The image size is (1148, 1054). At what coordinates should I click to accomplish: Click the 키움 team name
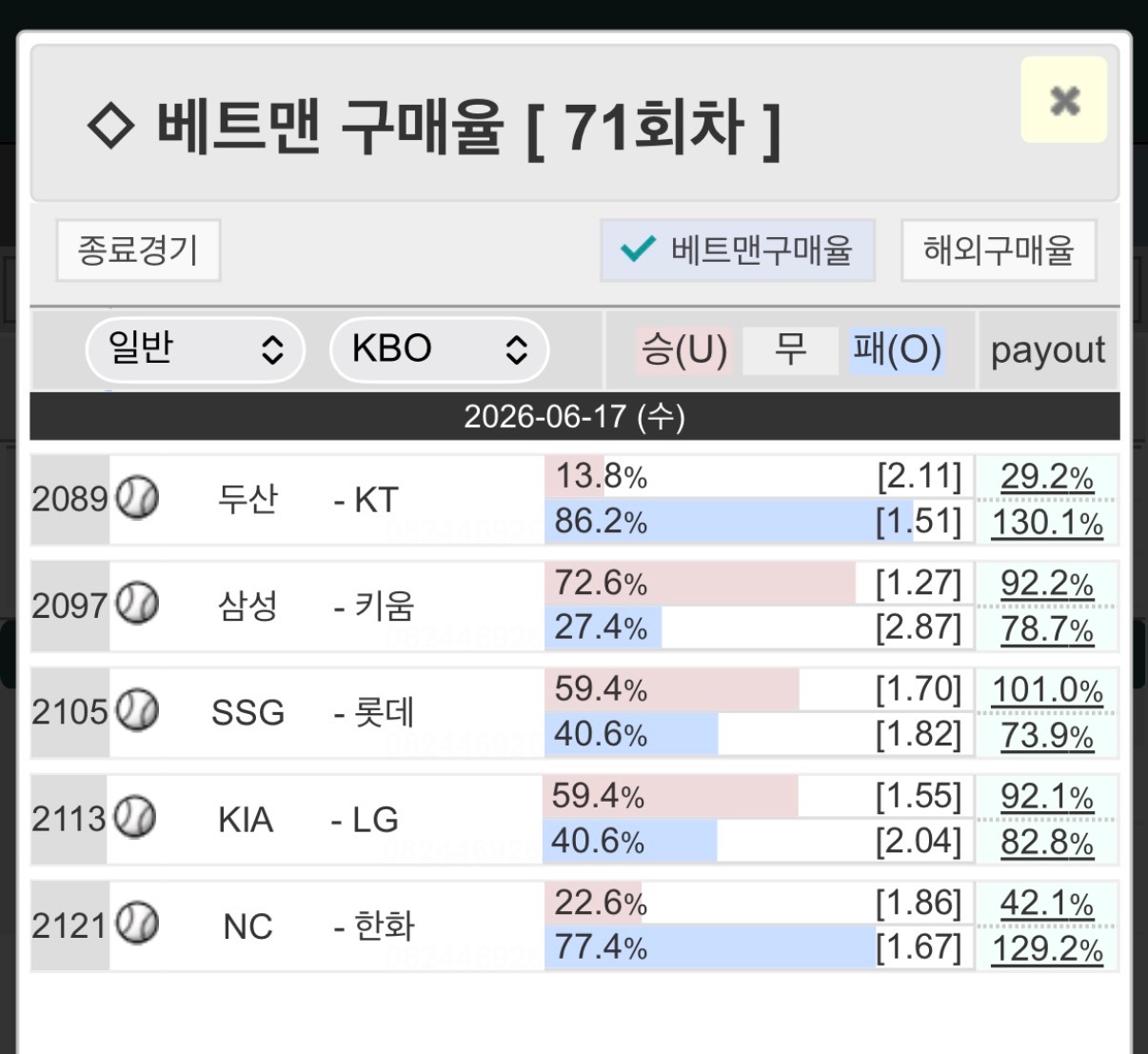pyautogui.click(x=385, y=606)
